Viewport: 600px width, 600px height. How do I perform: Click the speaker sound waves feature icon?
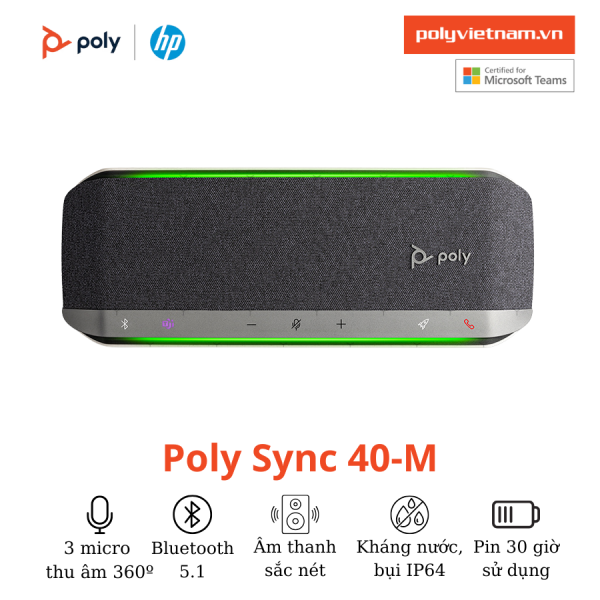[295, 514]
